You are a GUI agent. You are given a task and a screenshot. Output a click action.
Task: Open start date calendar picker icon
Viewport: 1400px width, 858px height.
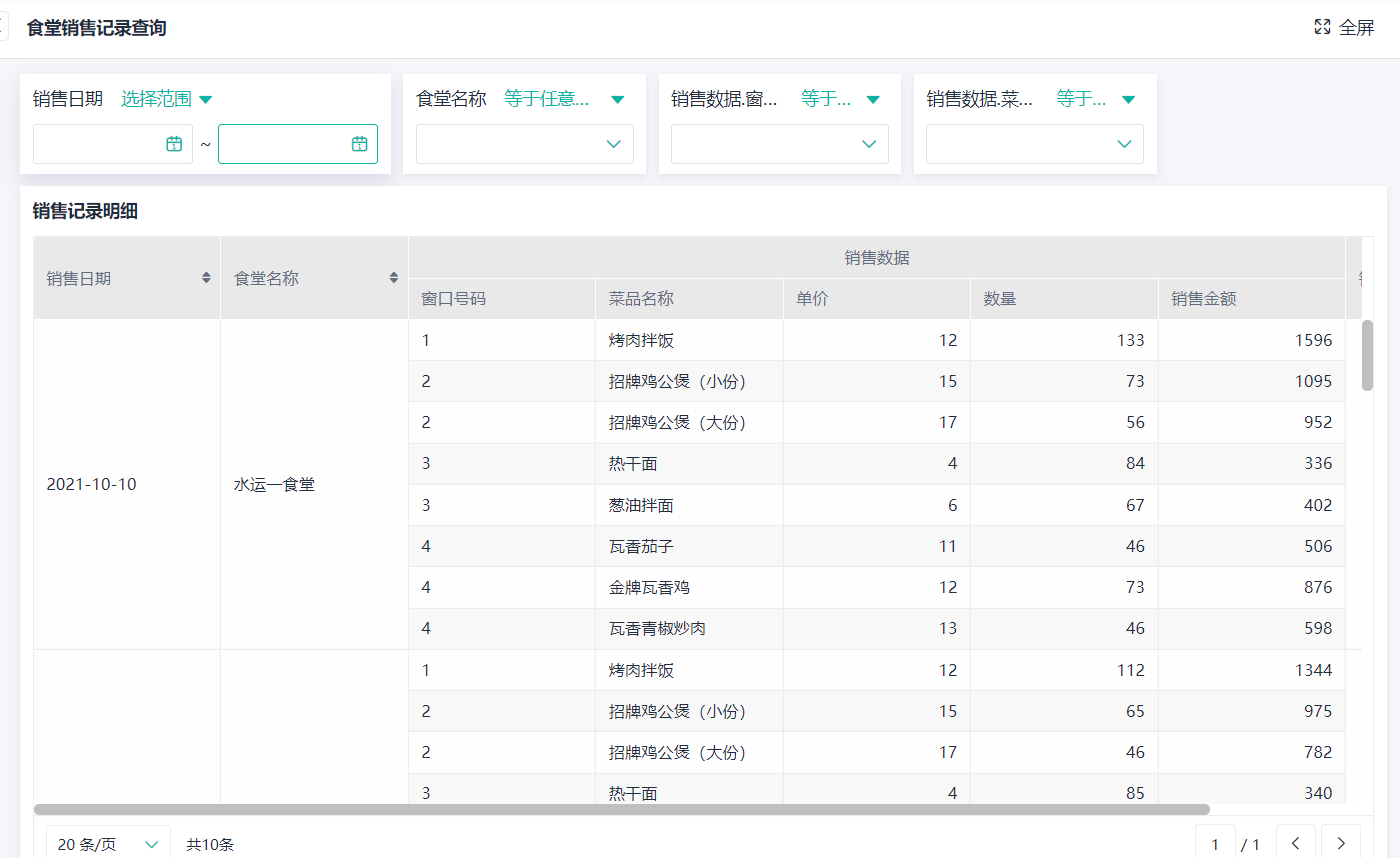[174, 144]
